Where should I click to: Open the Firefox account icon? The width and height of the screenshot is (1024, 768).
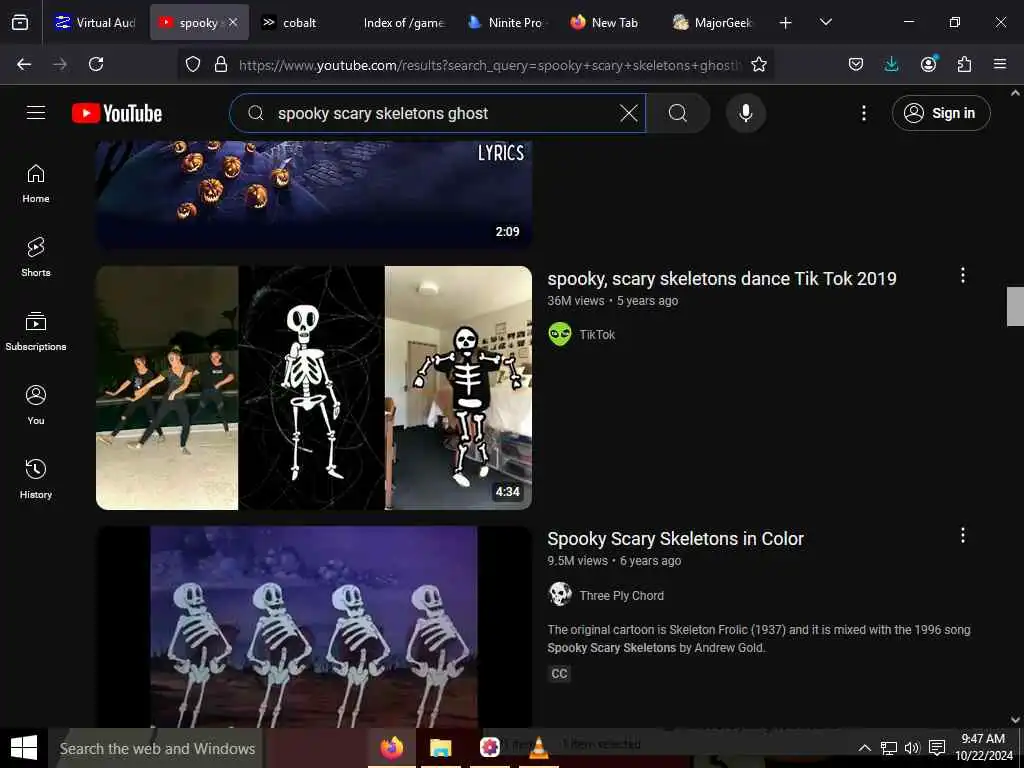[x=928, y=64]
